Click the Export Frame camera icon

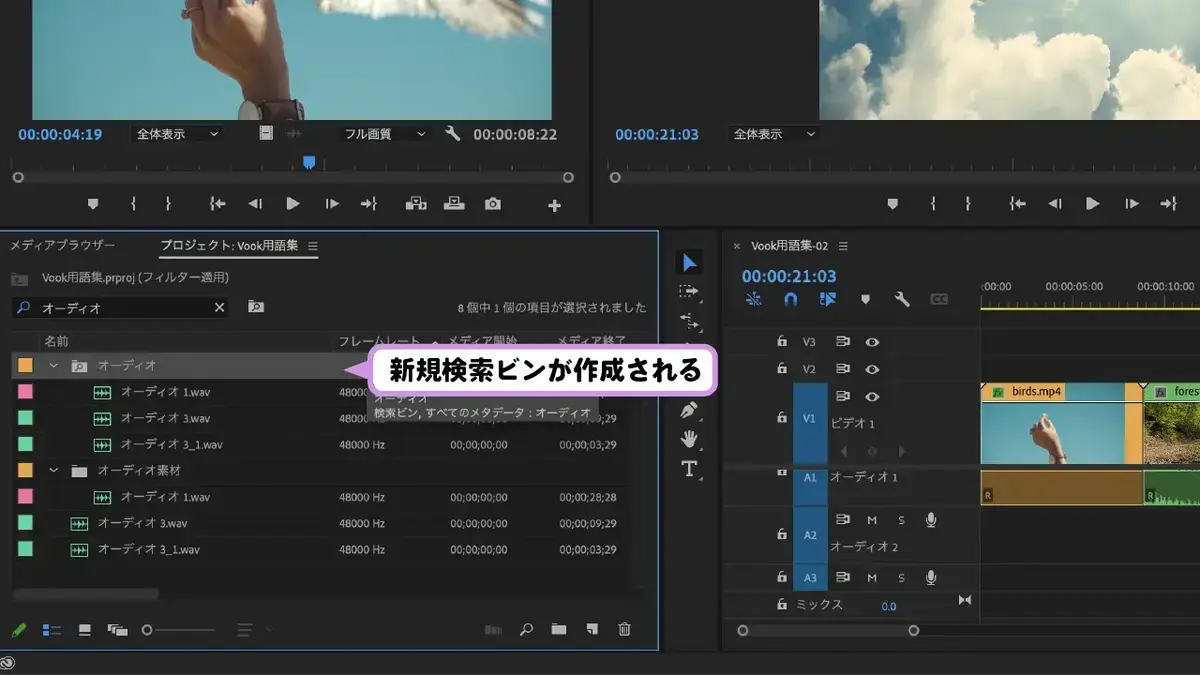pos(492,203)
